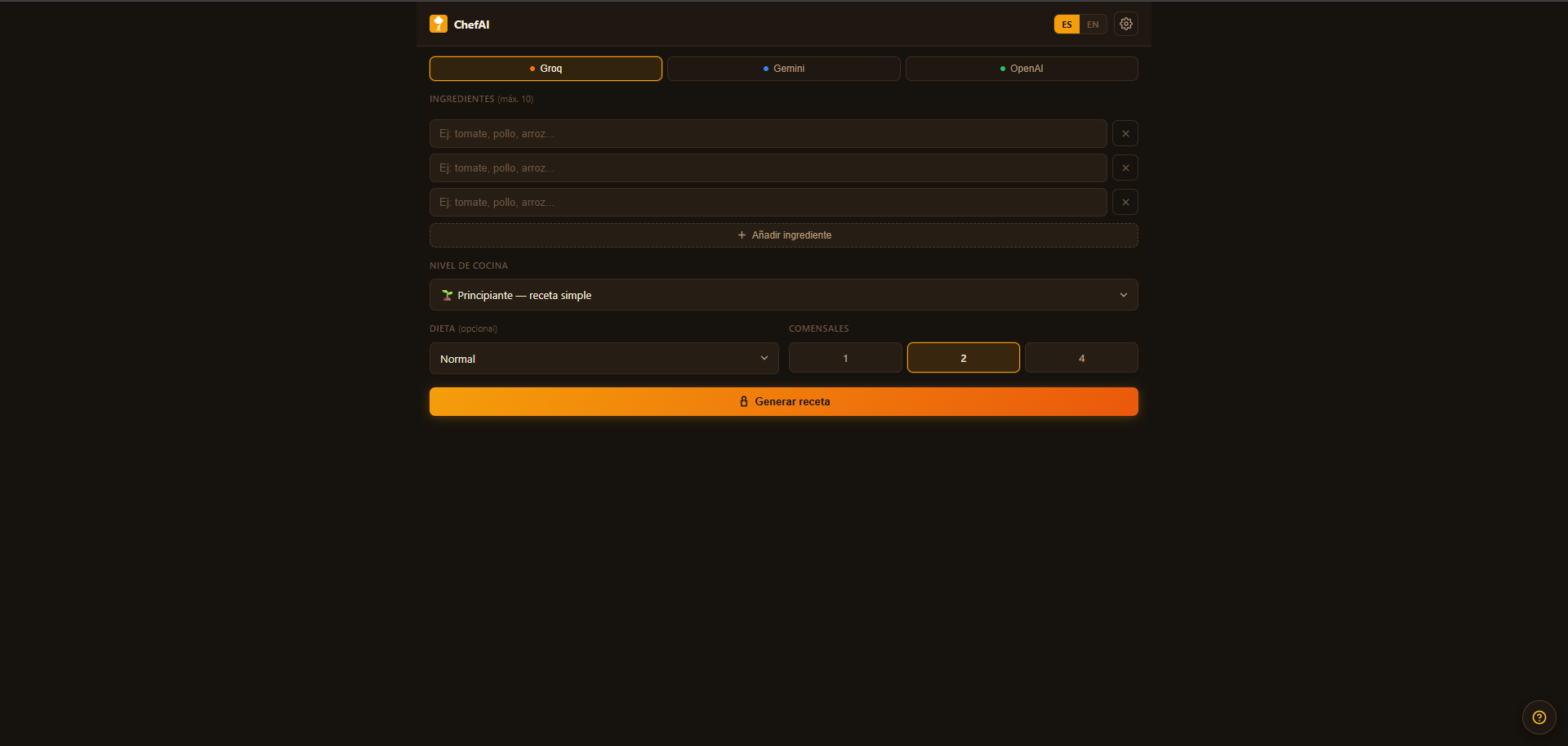The height and width of the screenshot is (746, 1568).
Task: Remove the first ingredient row with X
Action: [x=1125, y=133]
